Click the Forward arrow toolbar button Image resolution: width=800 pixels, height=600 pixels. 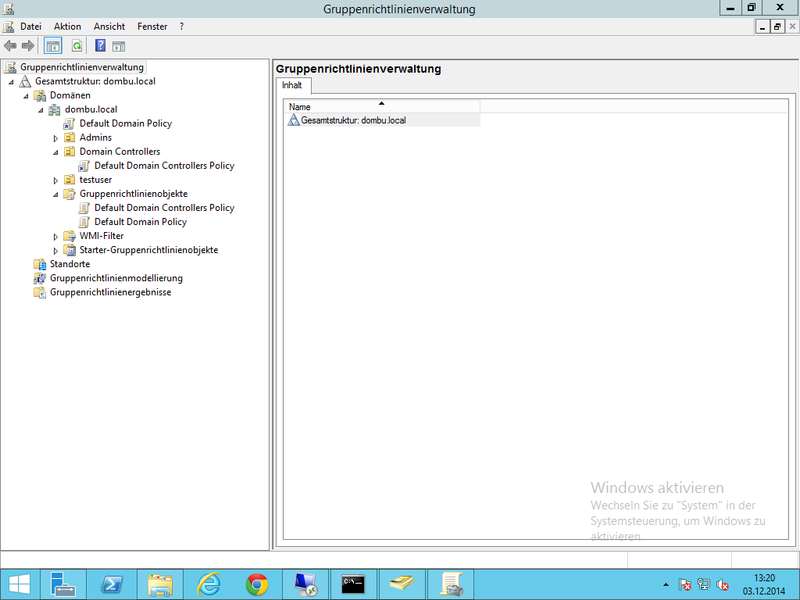pos(28,46)
